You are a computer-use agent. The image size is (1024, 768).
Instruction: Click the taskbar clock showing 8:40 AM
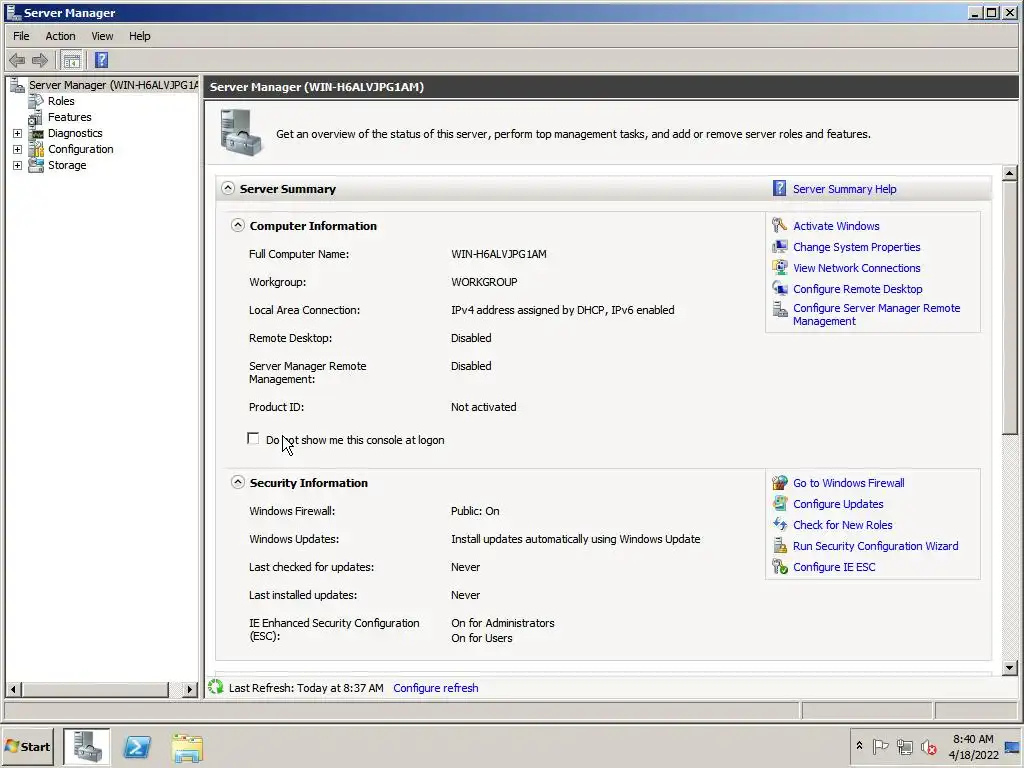973,746
